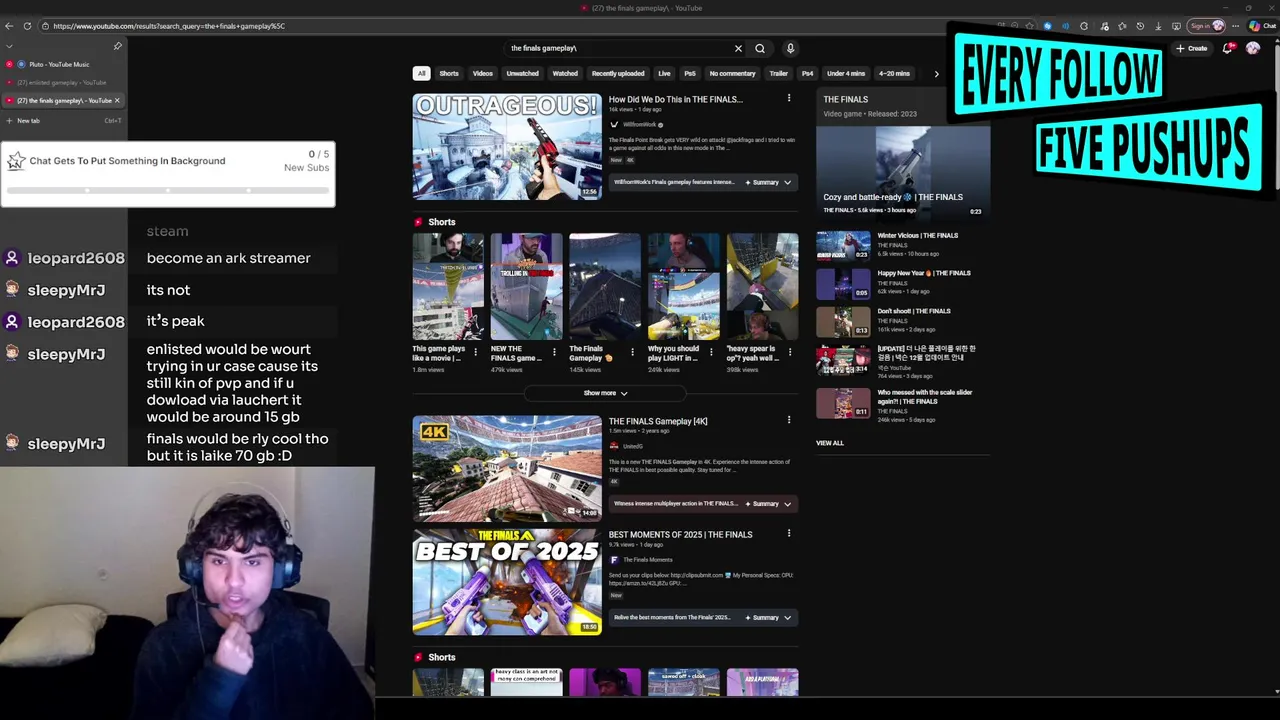1280x720 pixels.
Task: Open YouTube account avatar menu
Action: point(1253,48)
